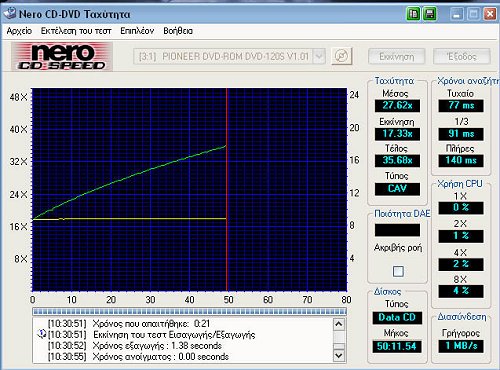Click the blue progress bar under the graph
The image size is (500, 370).
[x=189, y=311]
